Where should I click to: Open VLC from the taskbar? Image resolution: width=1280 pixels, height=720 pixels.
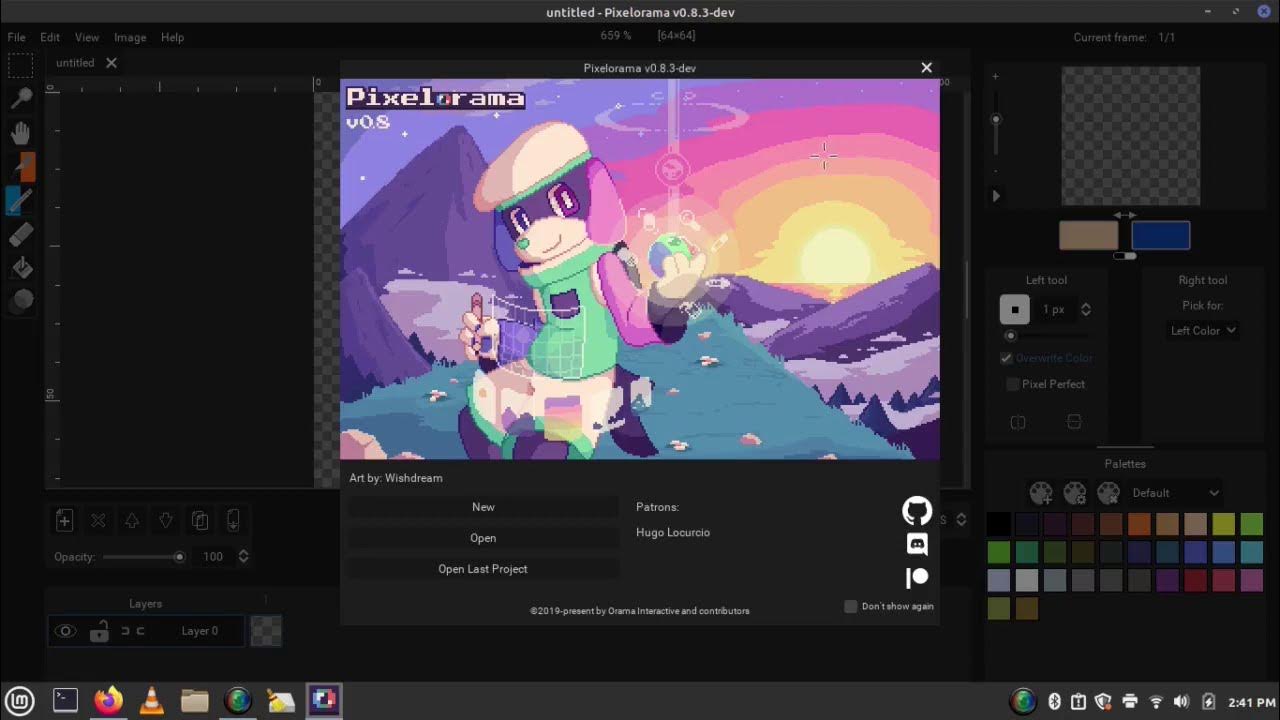click(151, 701)
